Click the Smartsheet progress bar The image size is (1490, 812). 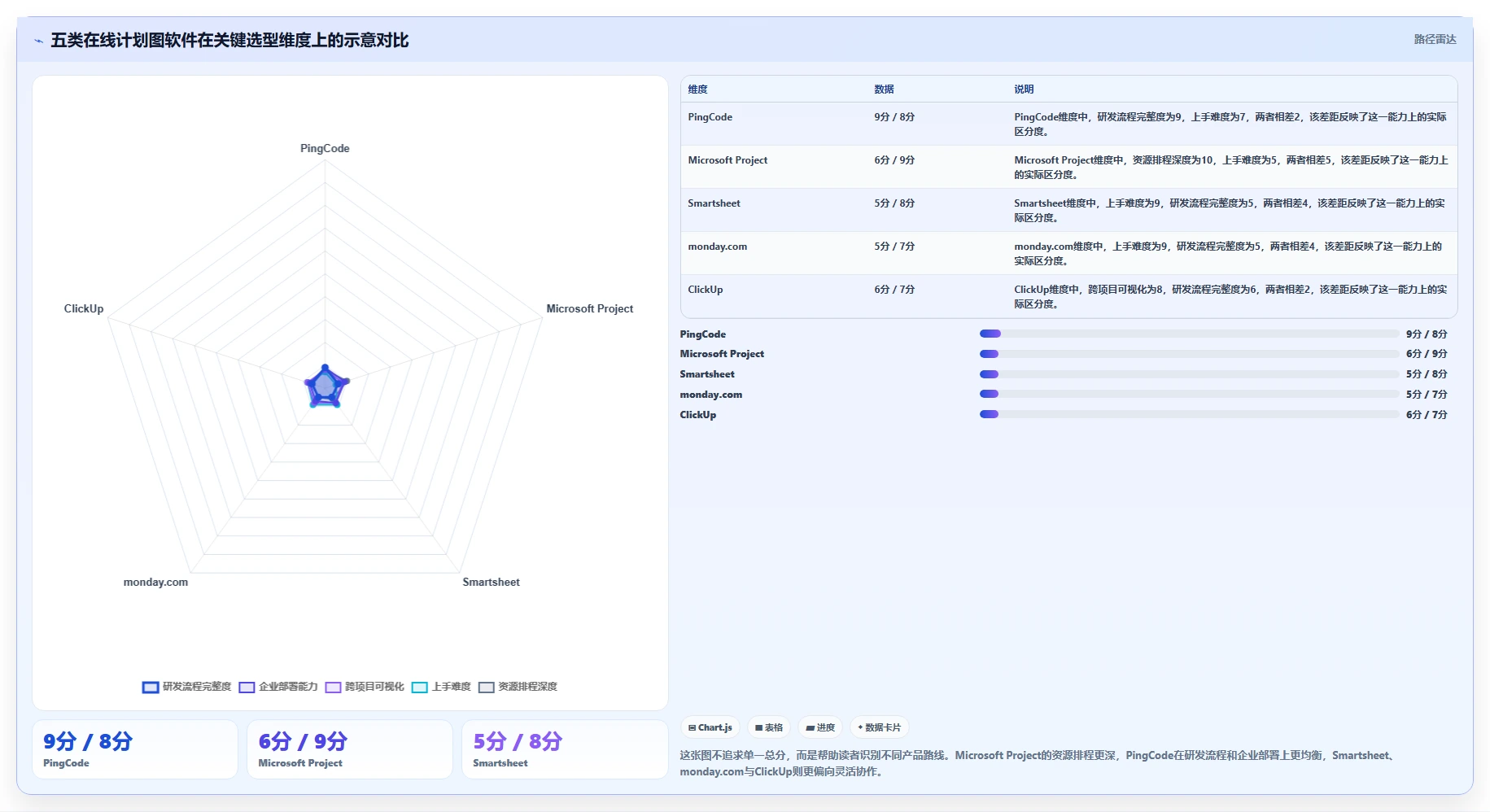tap(1189, 374)
